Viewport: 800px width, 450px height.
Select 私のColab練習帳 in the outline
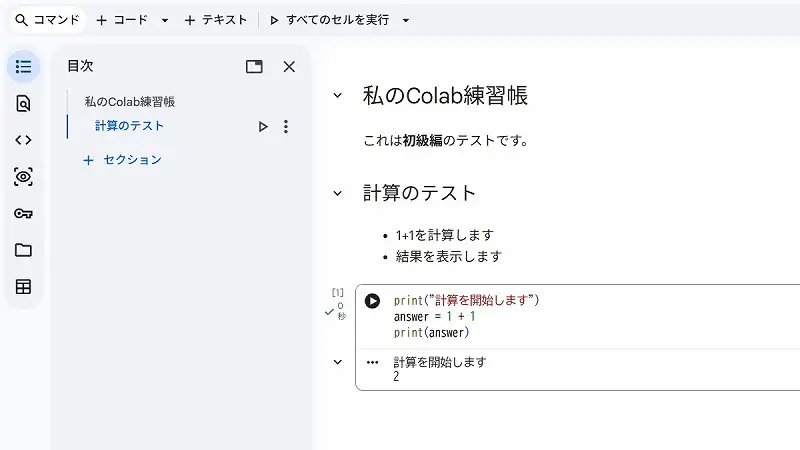click(x=130, y=101)
